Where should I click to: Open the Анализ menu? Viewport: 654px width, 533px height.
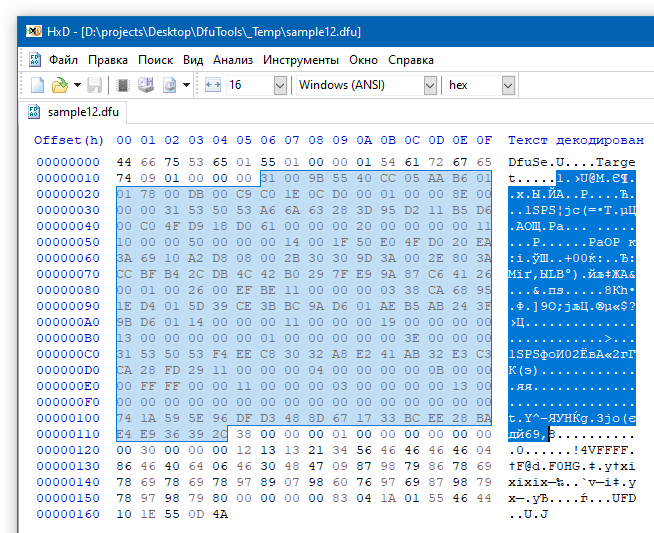(x=233, y=60)
